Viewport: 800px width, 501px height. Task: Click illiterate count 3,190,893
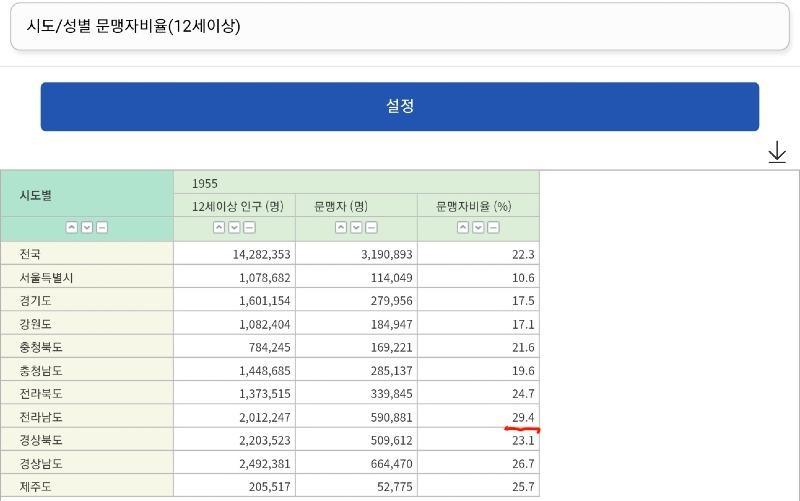(387, 254)
